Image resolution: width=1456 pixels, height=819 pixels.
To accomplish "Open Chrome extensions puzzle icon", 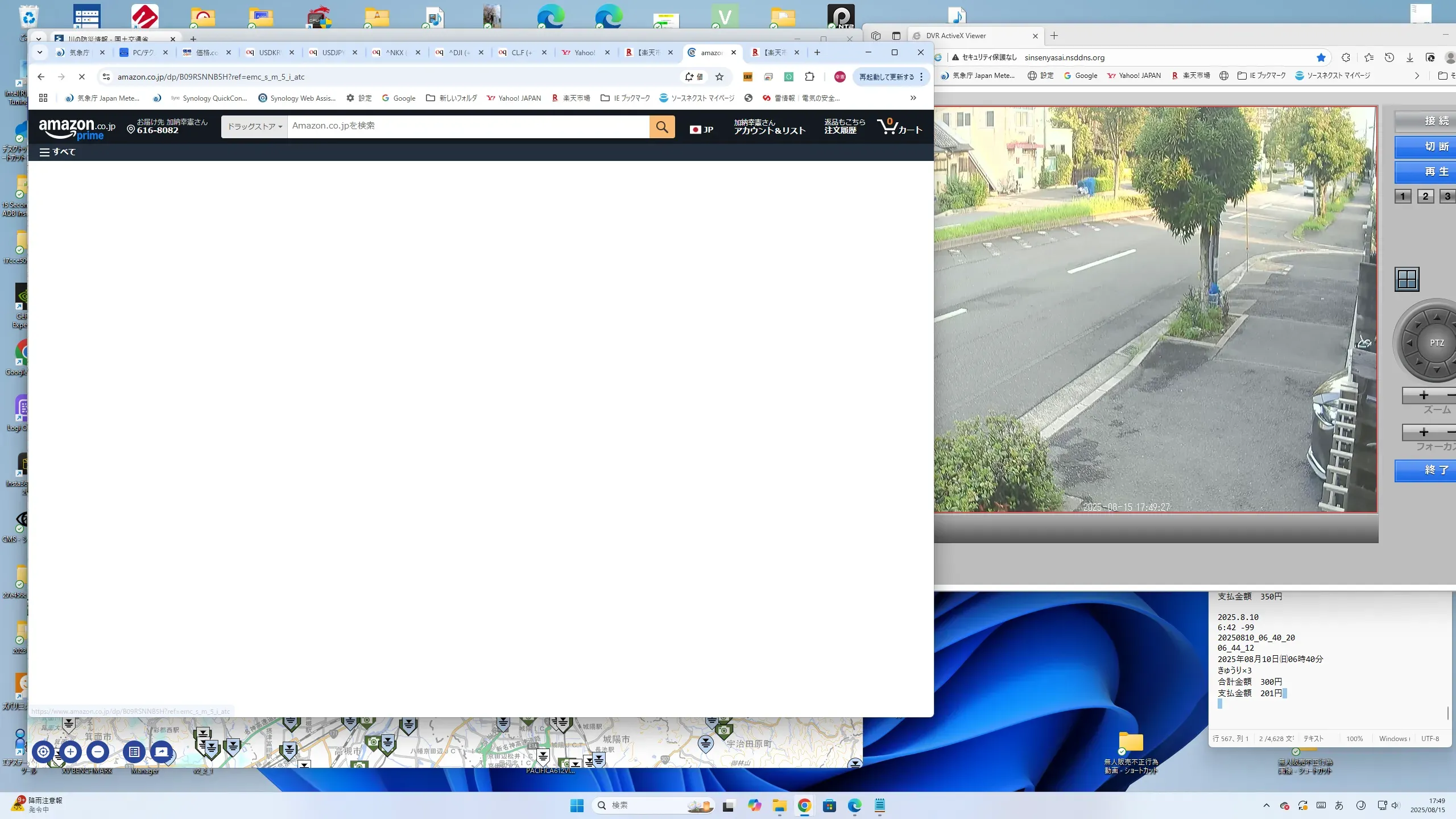I will [x=809, y=77].
